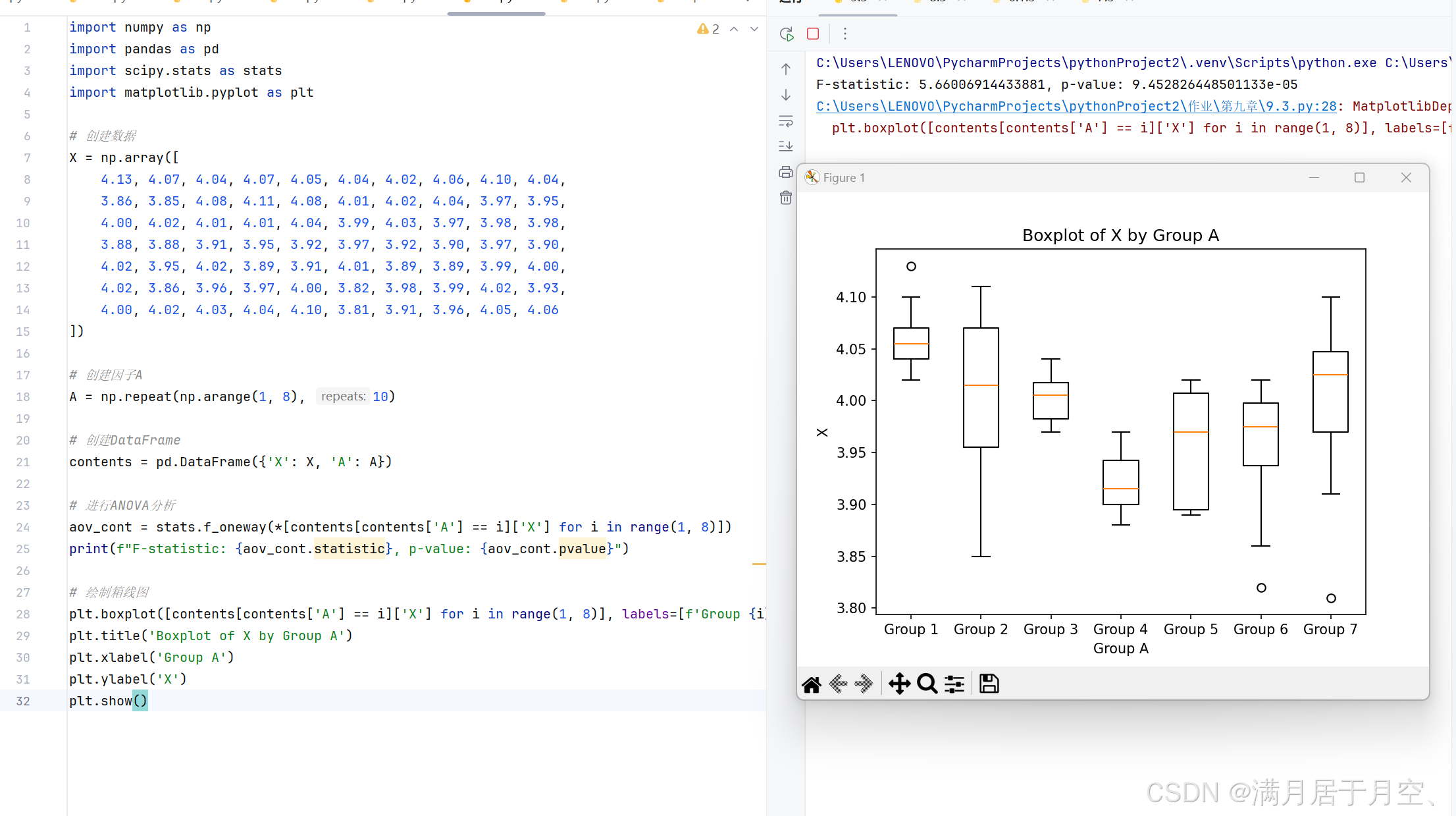Screen dimensions: 1456x816
Task: Save the figure with disk icon
Action: (x=989, y=684)
